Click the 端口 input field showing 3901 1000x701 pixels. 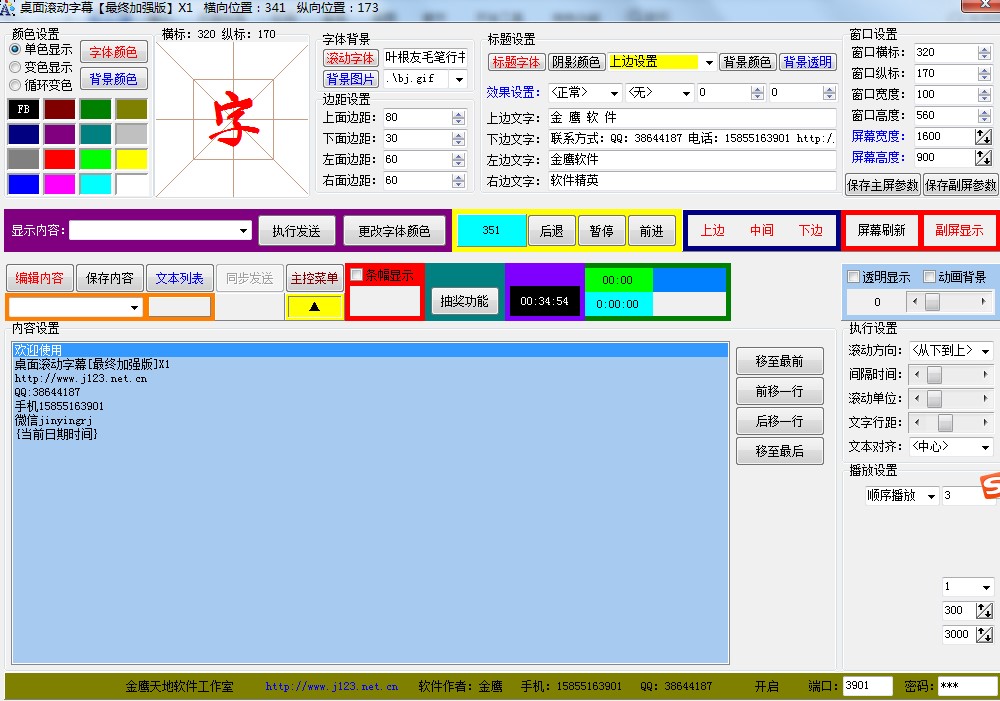pos(867,686)
